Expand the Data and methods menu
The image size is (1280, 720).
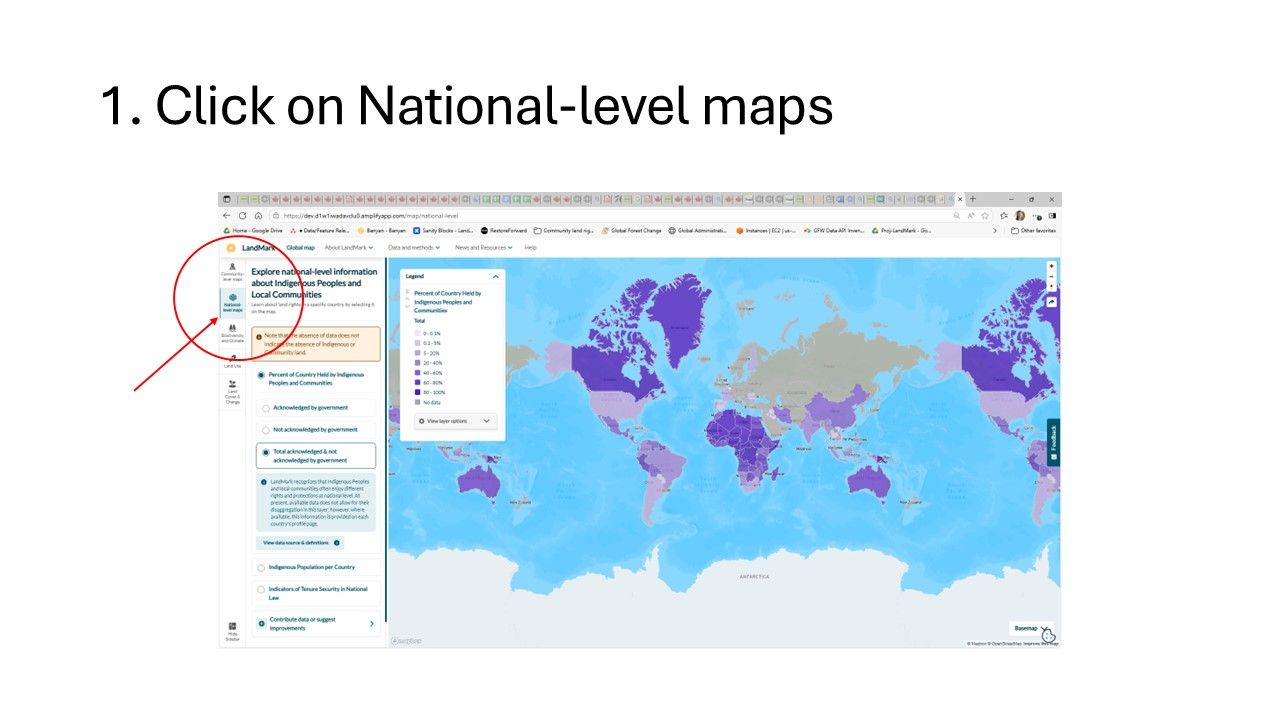point(414,247)
